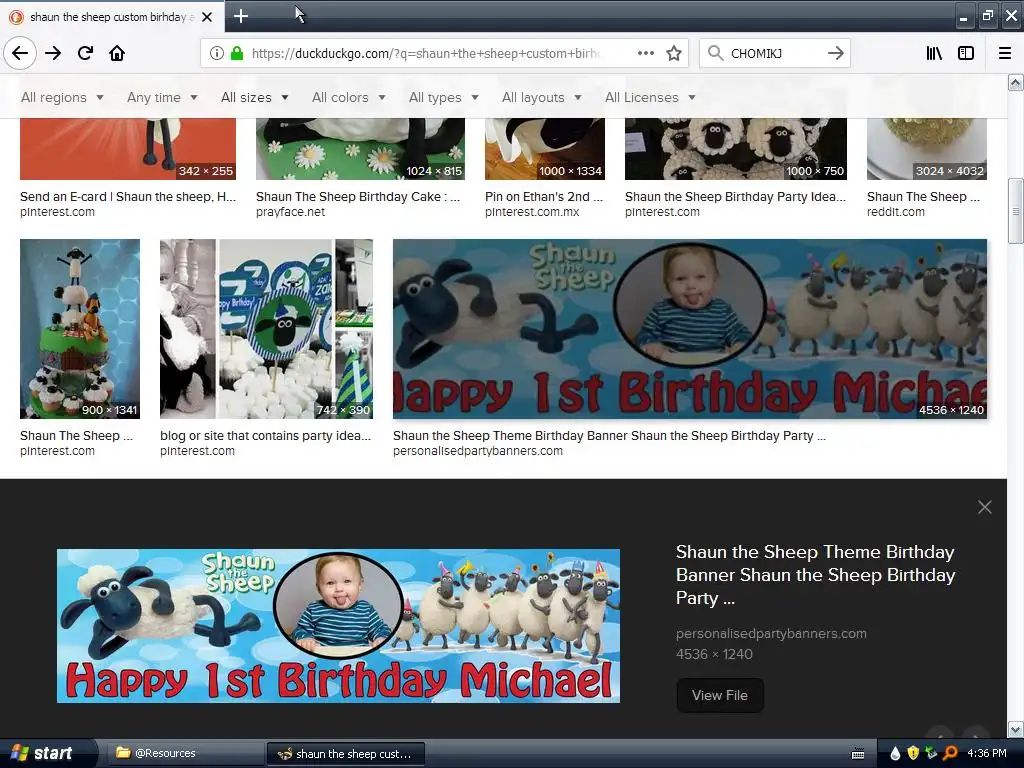Click the green secure connection padlock

pyautogui.click(x=237, y=53)
